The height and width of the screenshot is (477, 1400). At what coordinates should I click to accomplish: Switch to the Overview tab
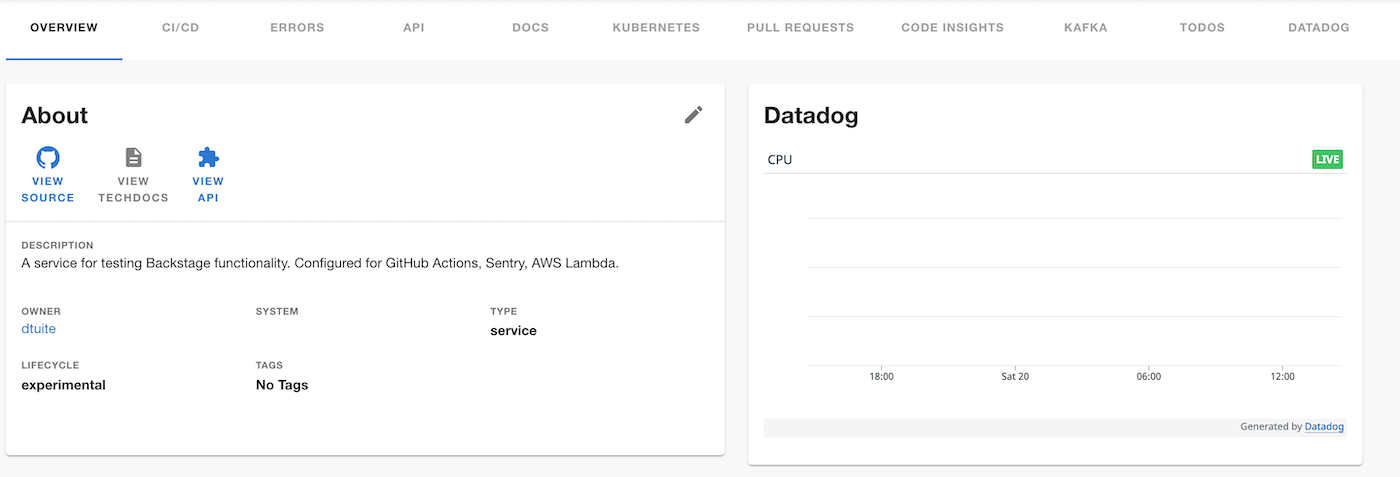point(64,28)
